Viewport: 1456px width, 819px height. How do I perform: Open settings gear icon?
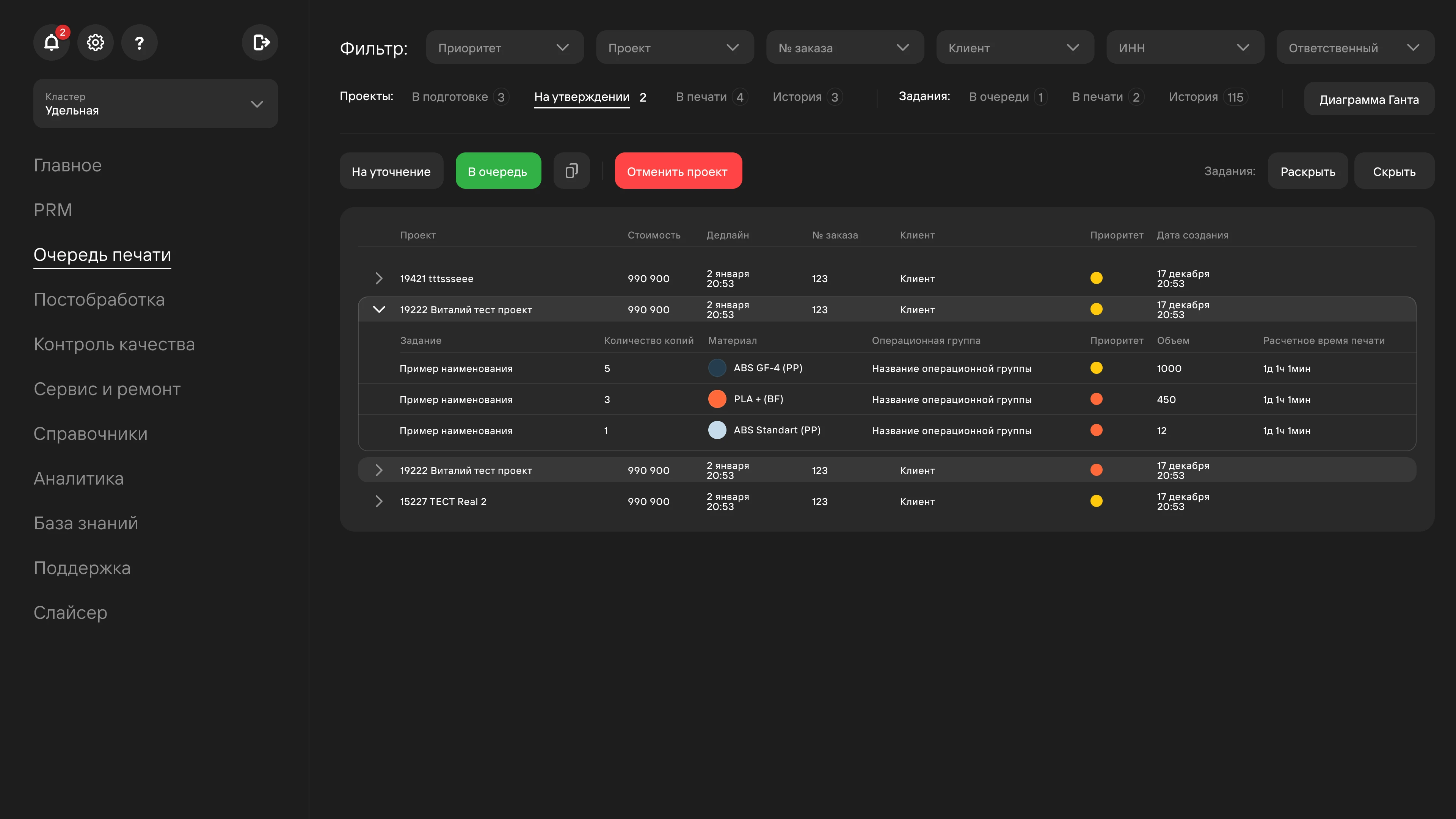pos(96,42)
